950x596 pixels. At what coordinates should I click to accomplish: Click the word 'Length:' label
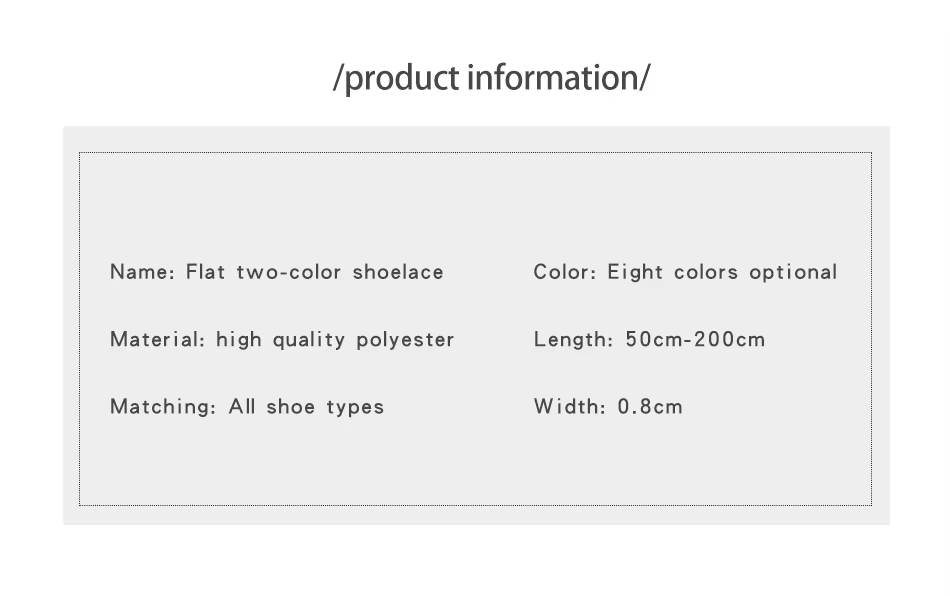click(x=573, y=340)
